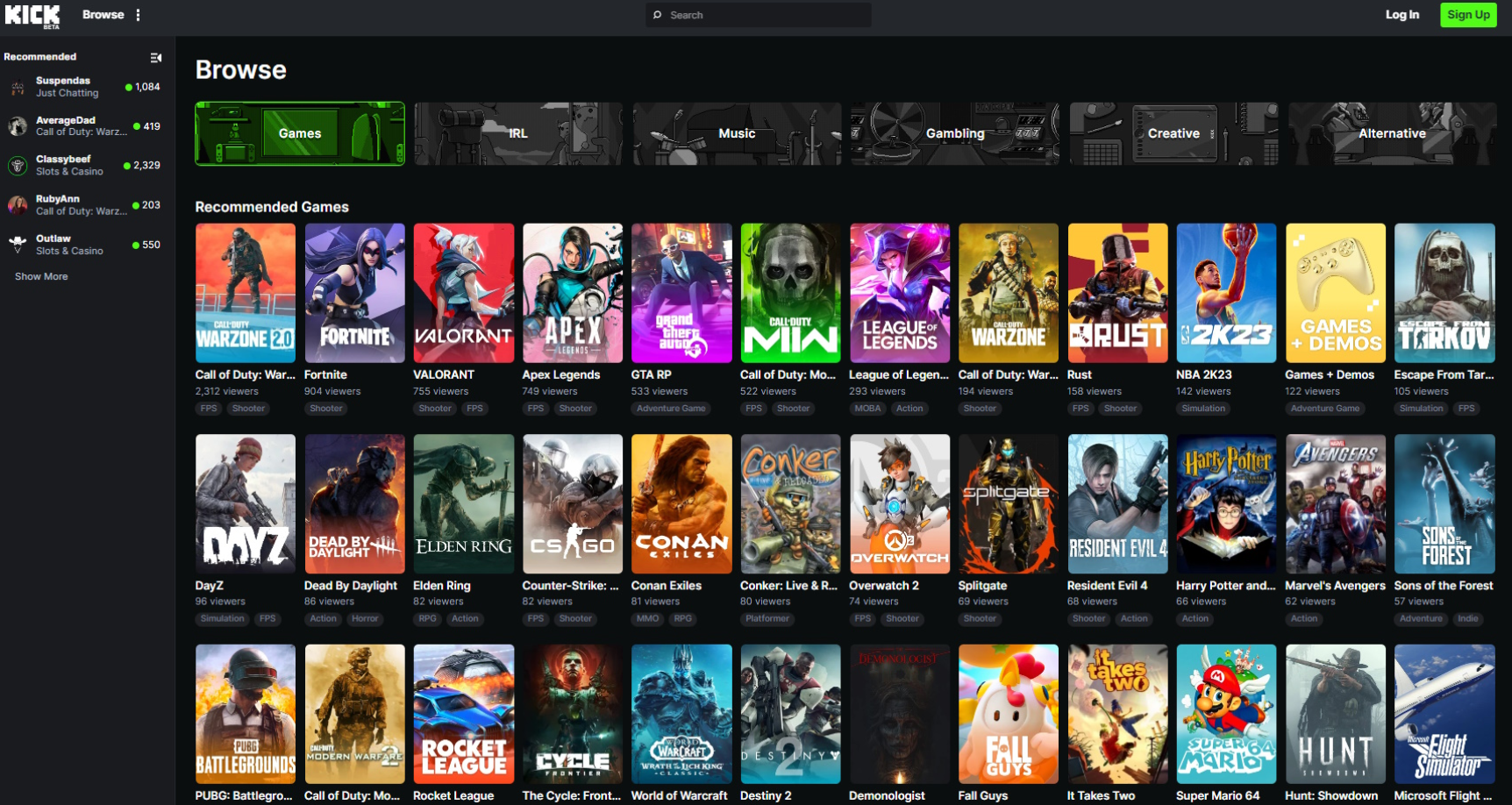Open Classybeef channel avatar
1512x805 pixels.
click(18, 166)
